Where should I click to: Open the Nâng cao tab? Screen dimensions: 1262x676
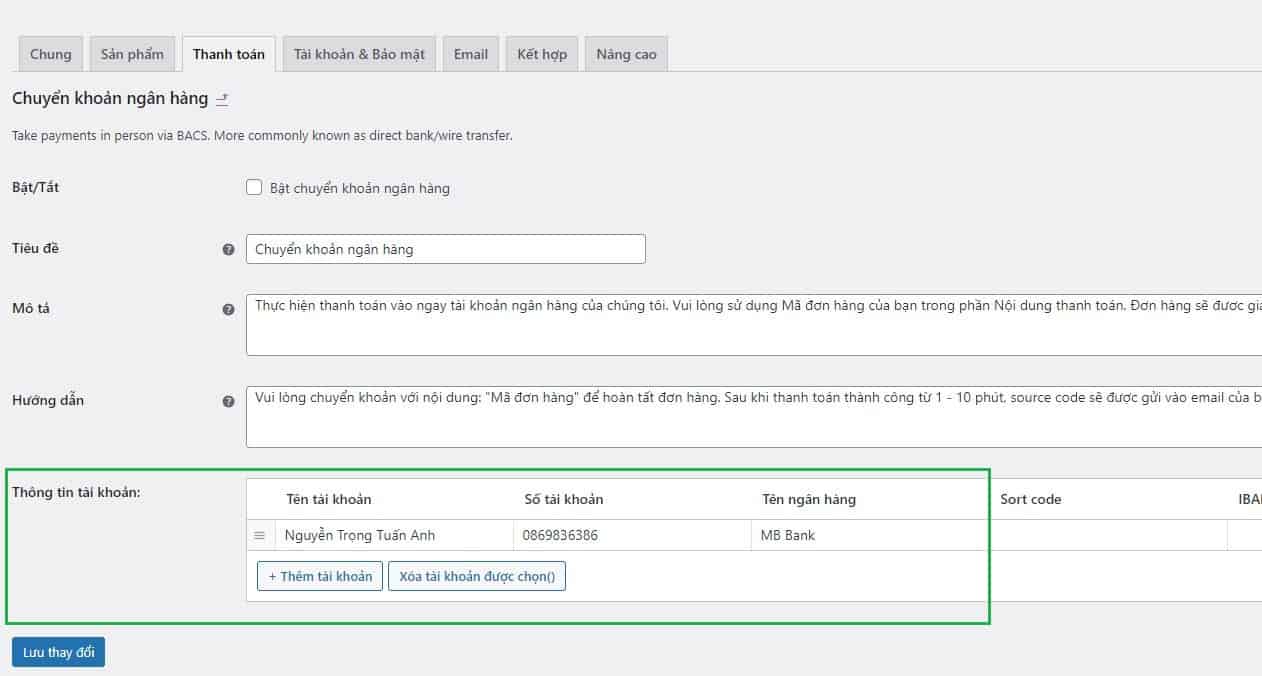[626, 54]
